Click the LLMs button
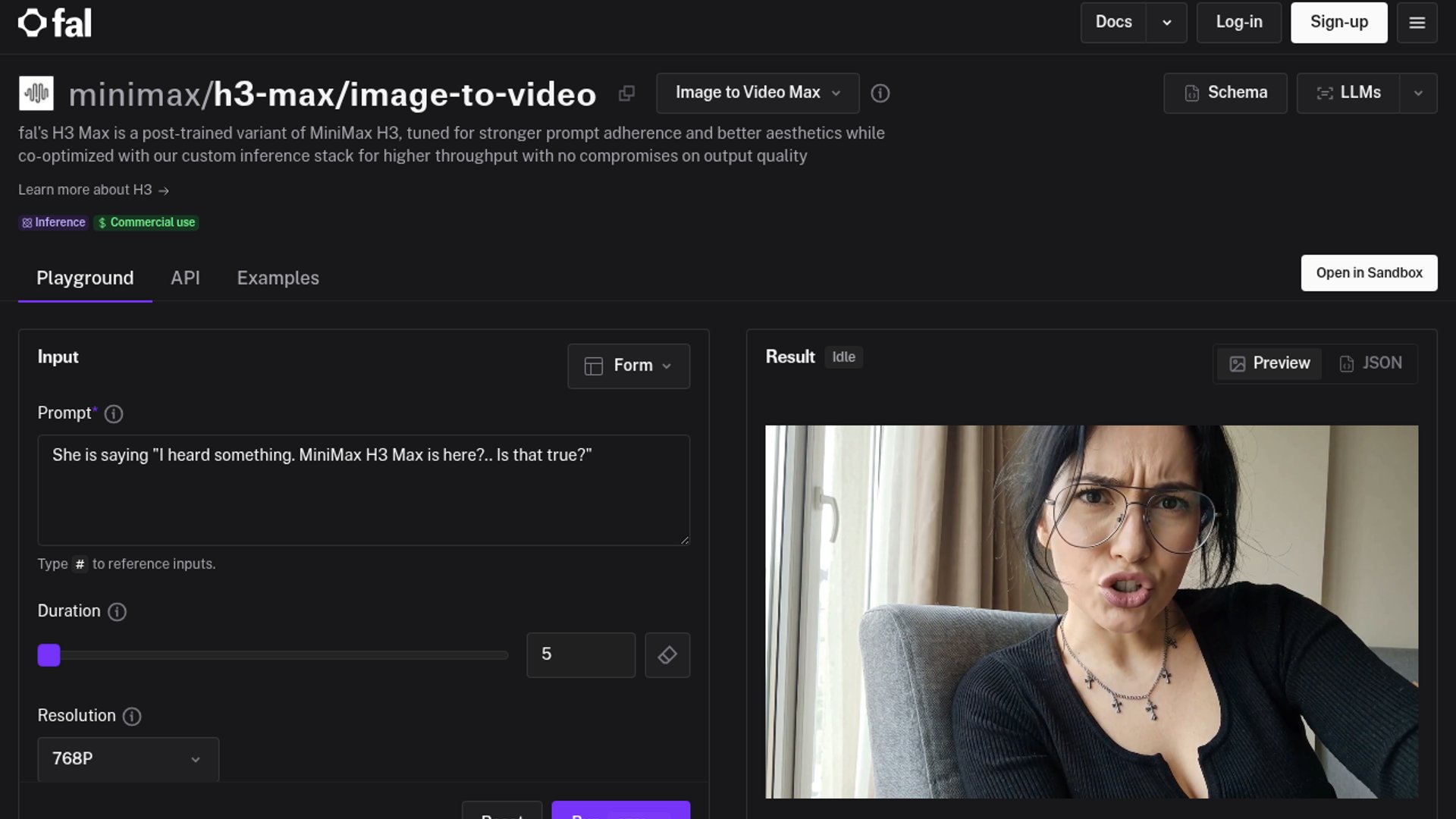 click(x=1348, y=93)
